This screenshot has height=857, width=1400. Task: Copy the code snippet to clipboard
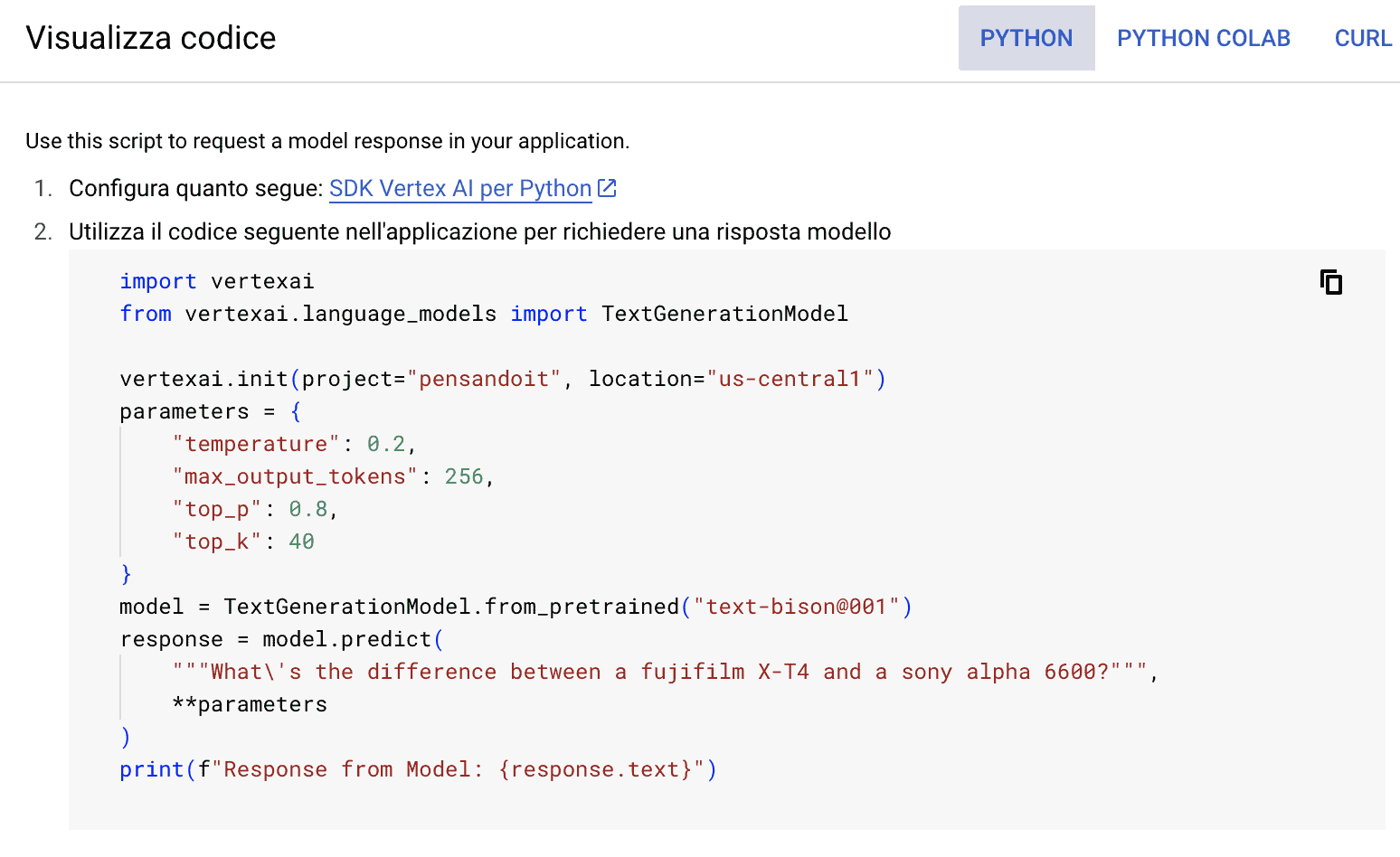[x=1330, y=283]
